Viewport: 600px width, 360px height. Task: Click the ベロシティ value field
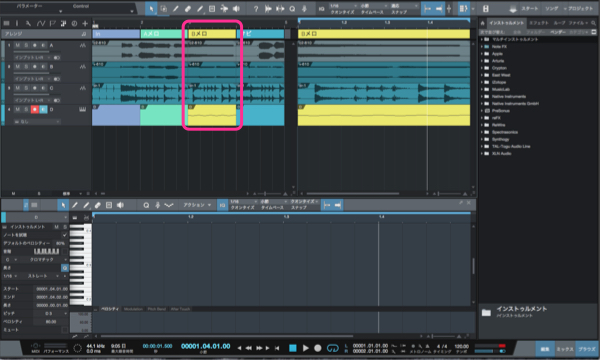pyautogui.click(x=51, y=322)
